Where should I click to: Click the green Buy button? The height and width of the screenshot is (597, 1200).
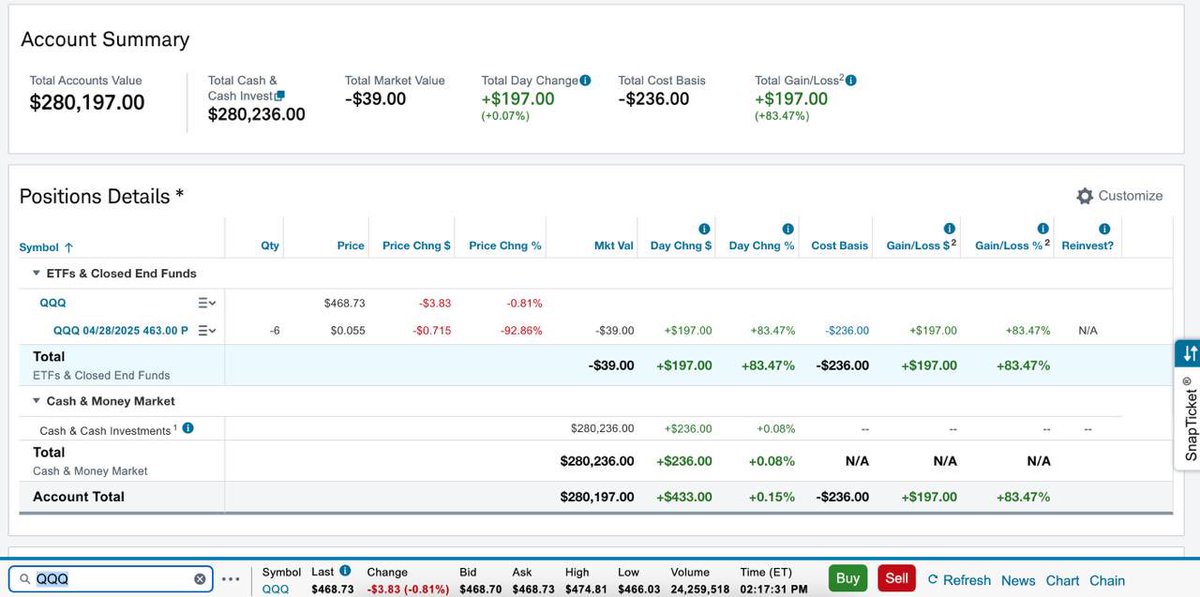(848, 578)
